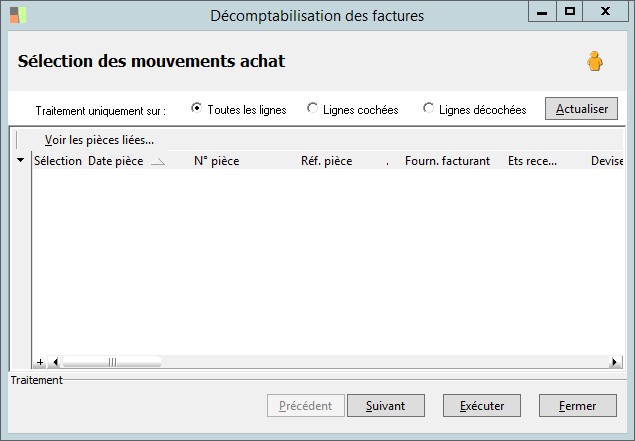The width and height of the screenshot is (635, 441).
Task: Click the plus icon beside the horizontal scrollbar
Action: (40, 362)
